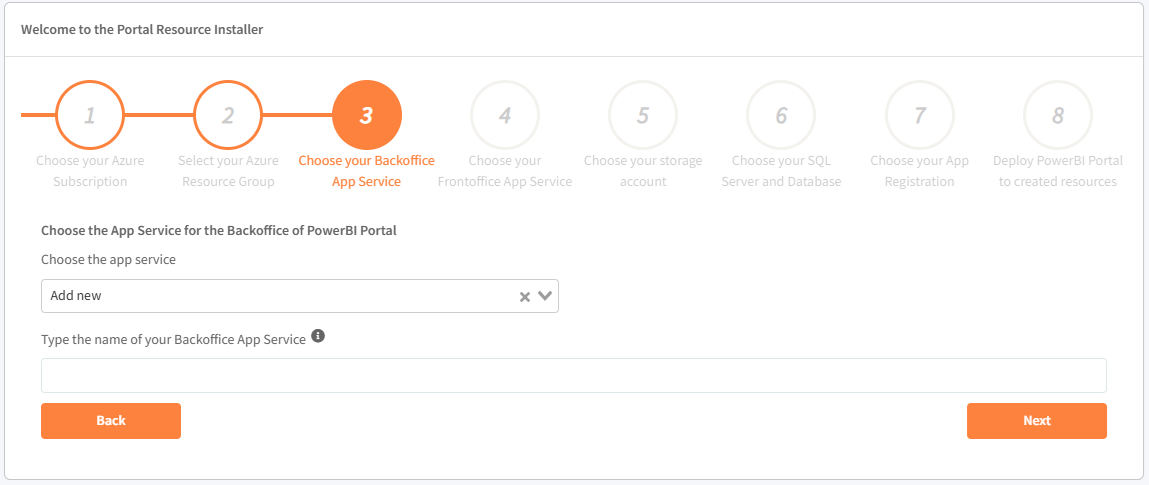Select 'Select your Azure Resource Group' step label
The image size is (1149, 485).
228,171
